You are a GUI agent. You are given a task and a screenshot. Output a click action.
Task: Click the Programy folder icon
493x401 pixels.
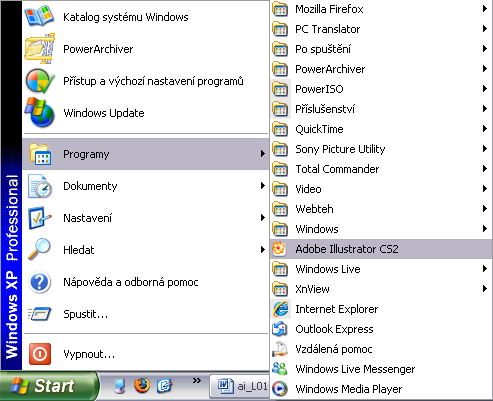tap(40, 154)
